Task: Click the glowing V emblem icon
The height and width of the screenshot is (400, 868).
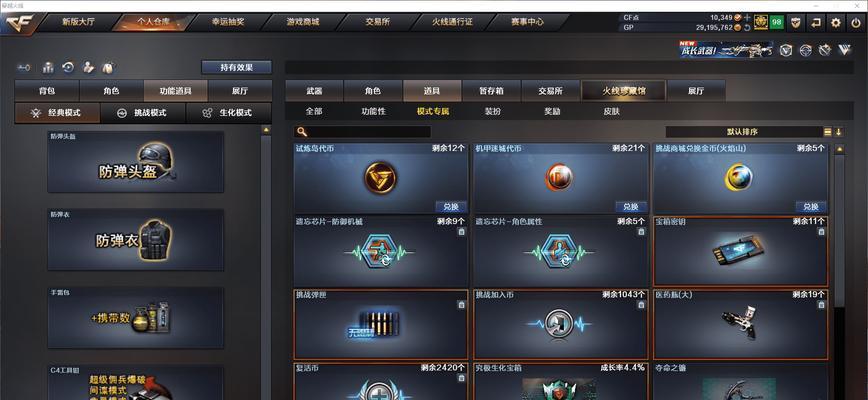Action: coord(844,50)
